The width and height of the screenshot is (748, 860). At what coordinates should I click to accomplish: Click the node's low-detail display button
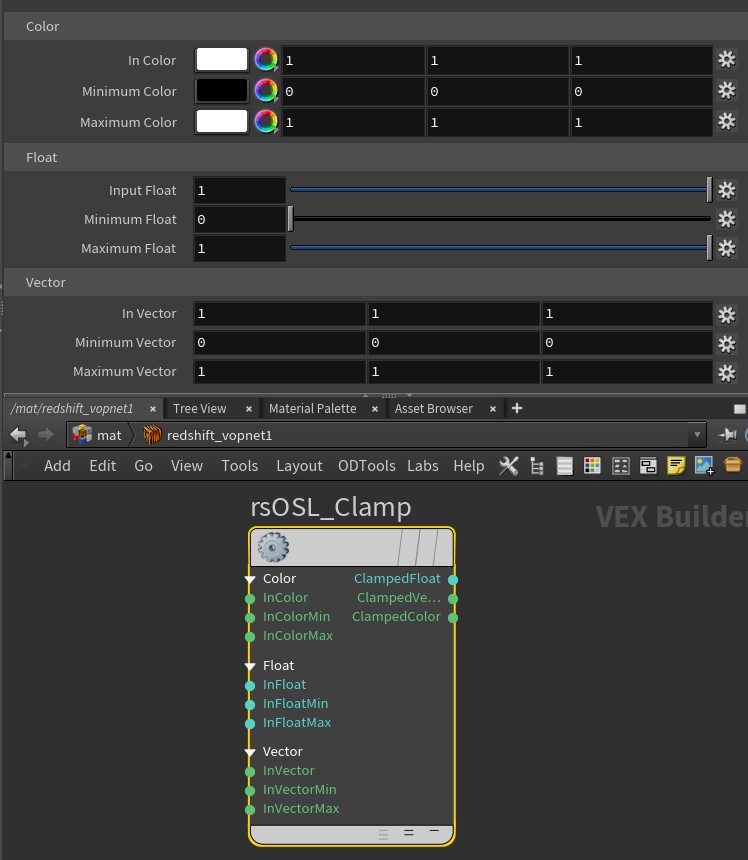[434, 831]
